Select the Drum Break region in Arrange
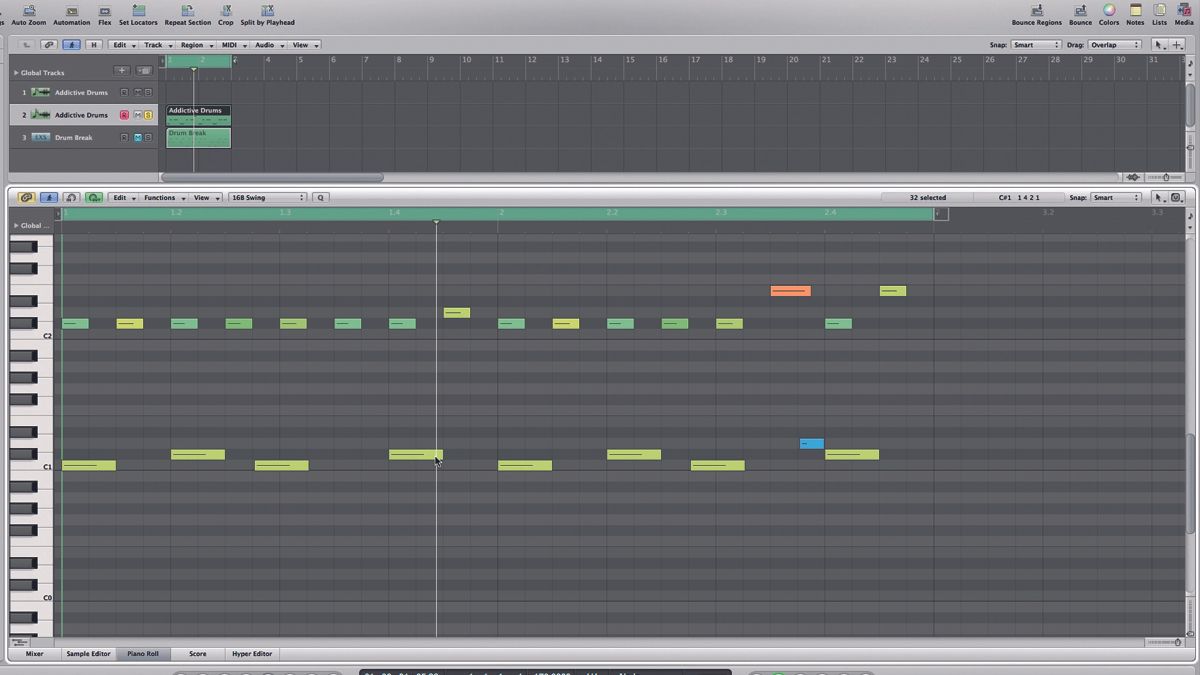The height and width of the screenshot is (675, 1200). point(198,138)
